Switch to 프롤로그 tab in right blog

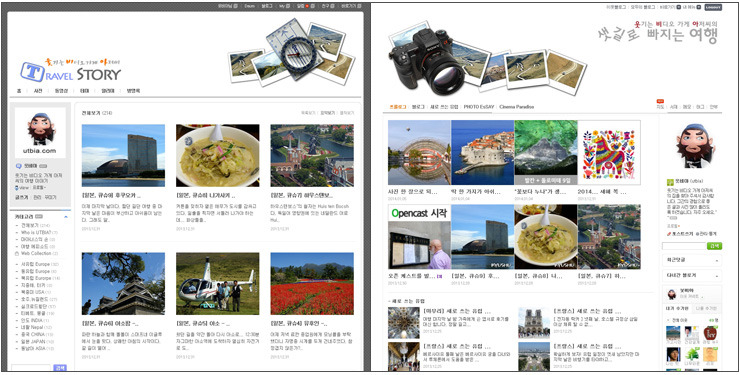tap(398, 107)
